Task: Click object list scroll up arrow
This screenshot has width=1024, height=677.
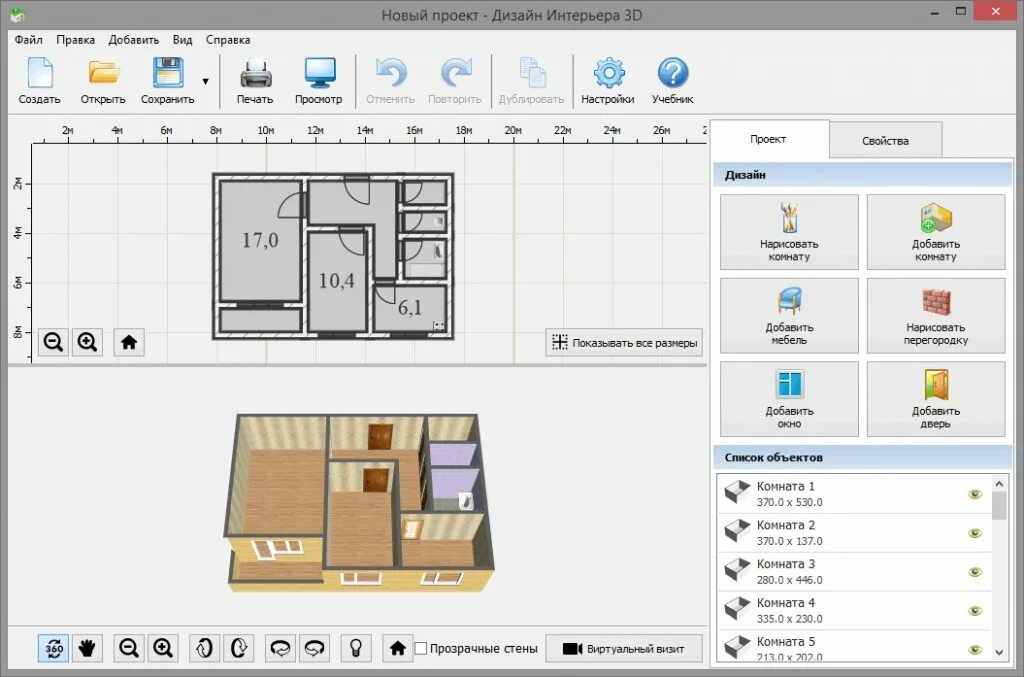Action: click(999, 484)
